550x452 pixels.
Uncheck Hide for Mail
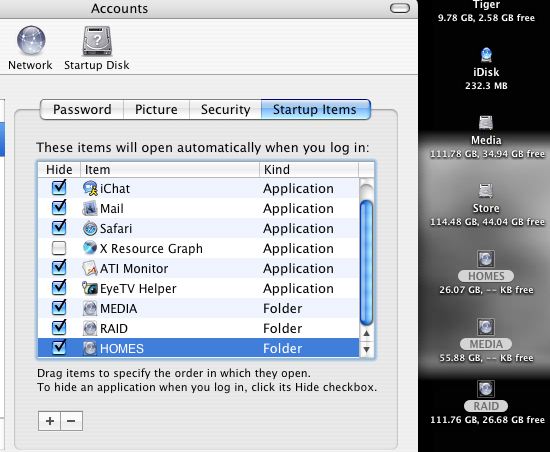[x=59, y=208]
